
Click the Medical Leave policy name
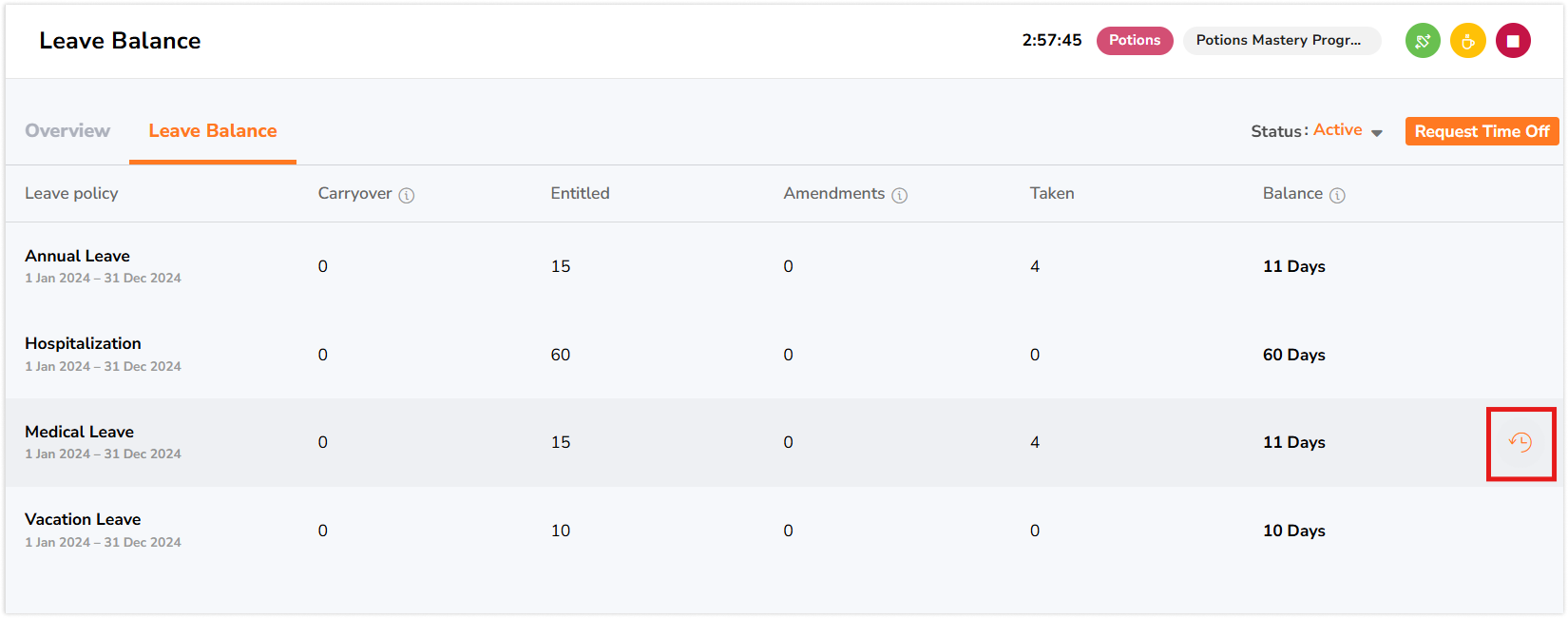pyautogui.click(x=80, y=432)
